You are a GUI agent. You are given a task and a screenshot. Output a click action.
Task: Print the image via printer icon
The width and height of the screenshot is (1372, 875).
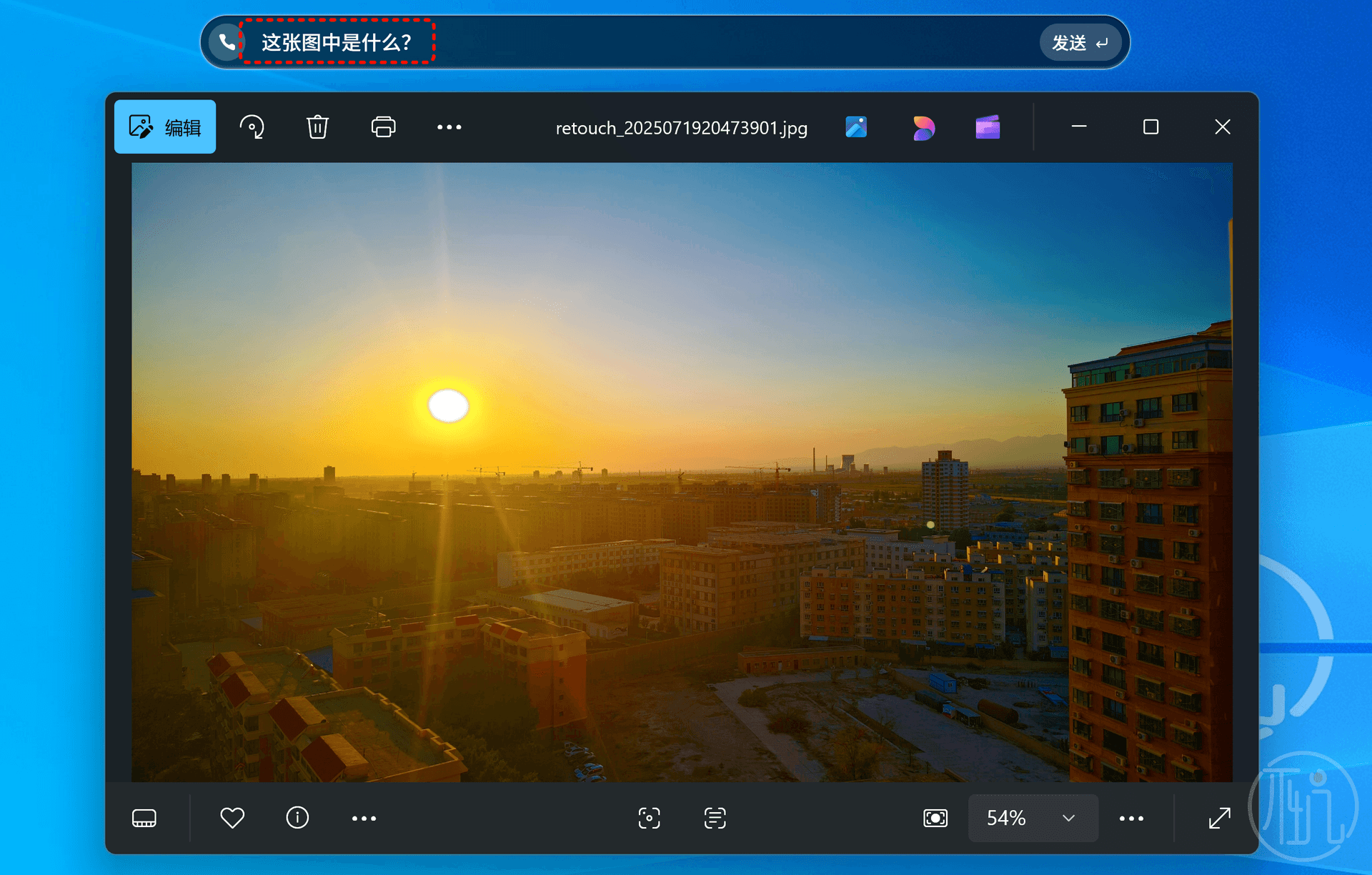[x=383, y=127]
